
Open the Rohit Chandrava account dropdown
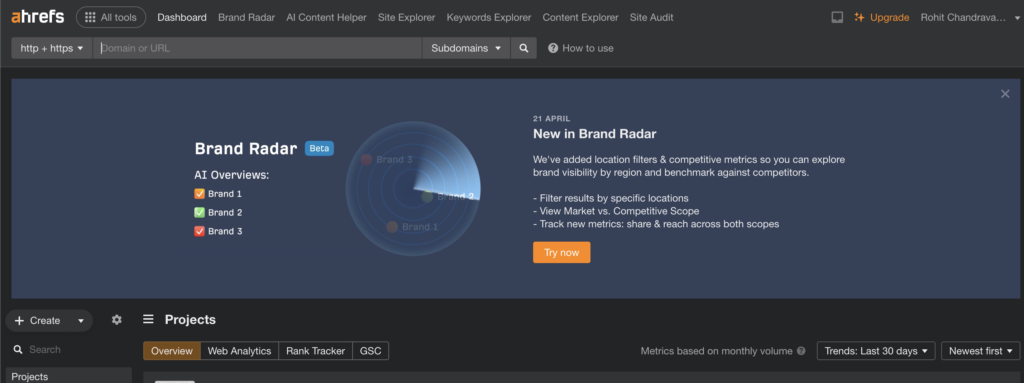click(x=970, y=18)
